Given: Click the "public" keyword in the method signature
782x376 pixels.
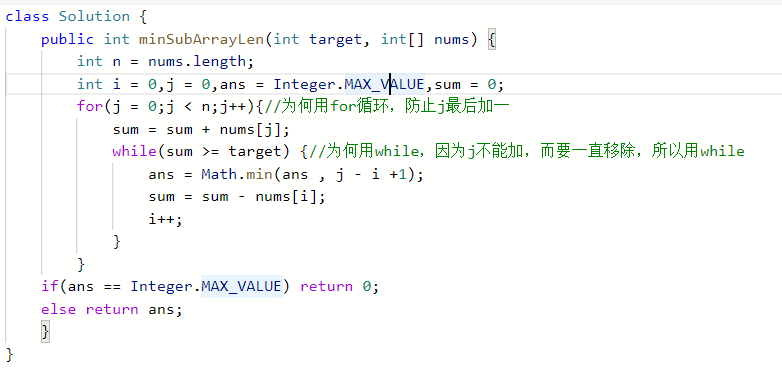Looking at the screenshot, I should (67, 39).
